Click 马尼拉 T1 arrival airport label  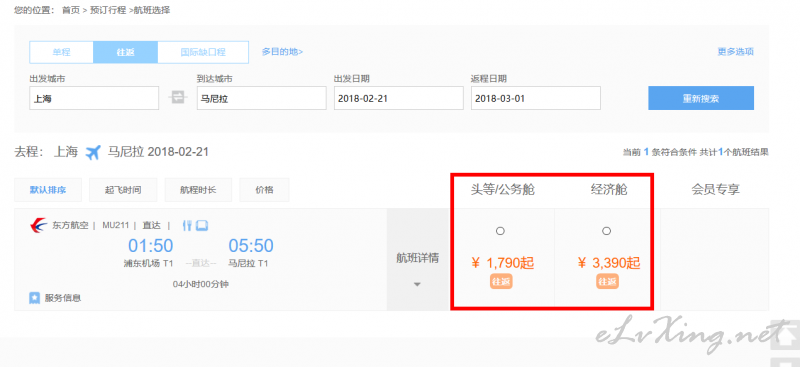248,264
